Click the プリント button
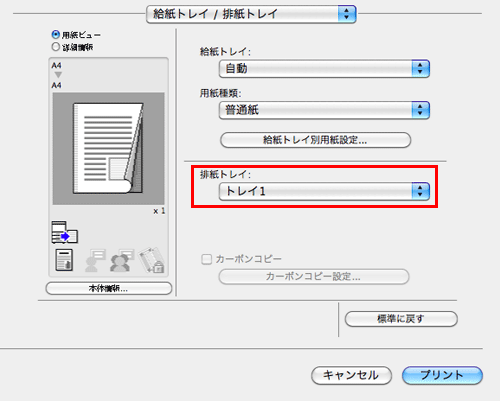The image size is (500, 401). (x=442, y=375)
